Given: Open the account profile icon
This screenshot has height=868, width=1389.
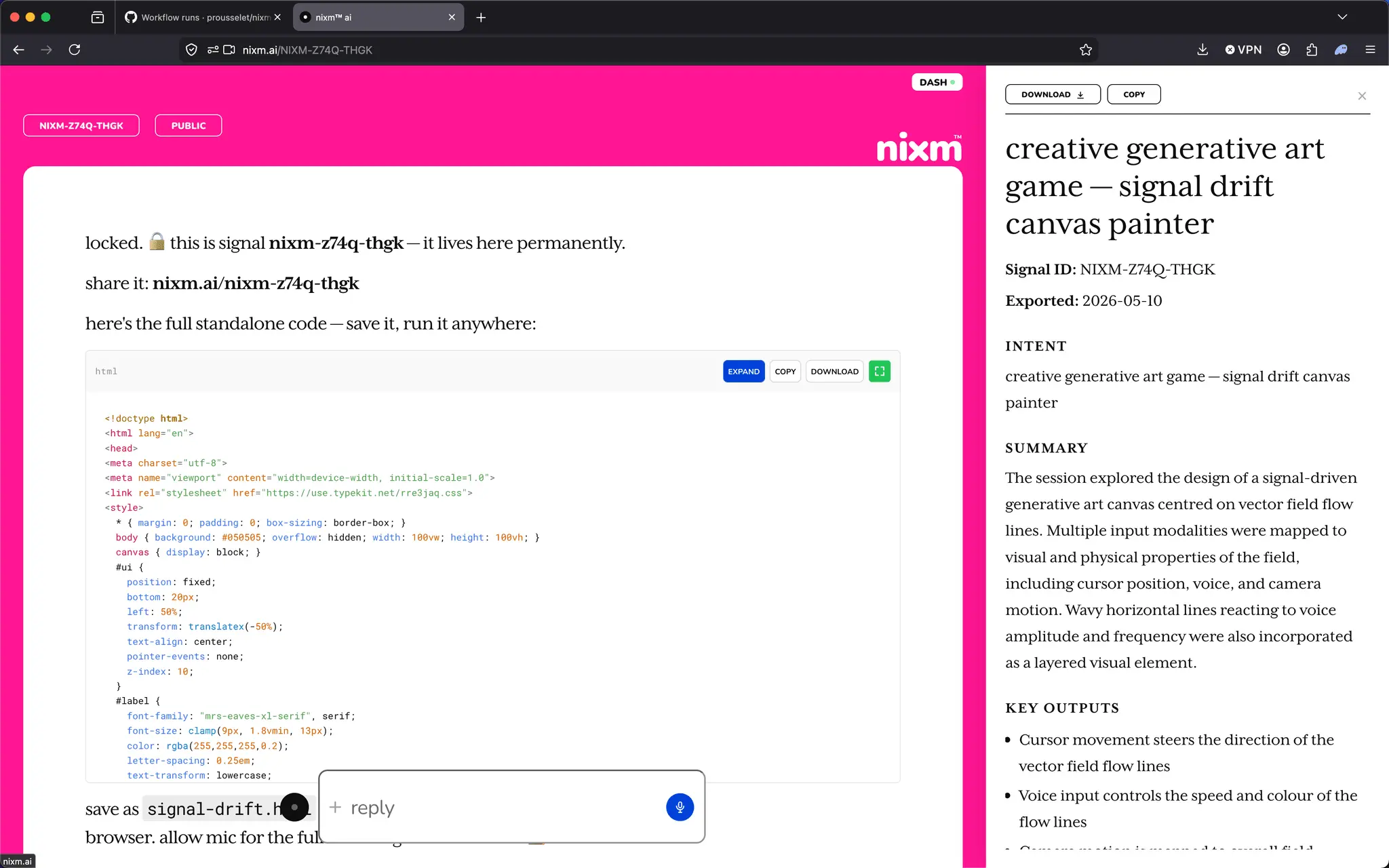Looking at the screenshot, I should pos(1283,50).
